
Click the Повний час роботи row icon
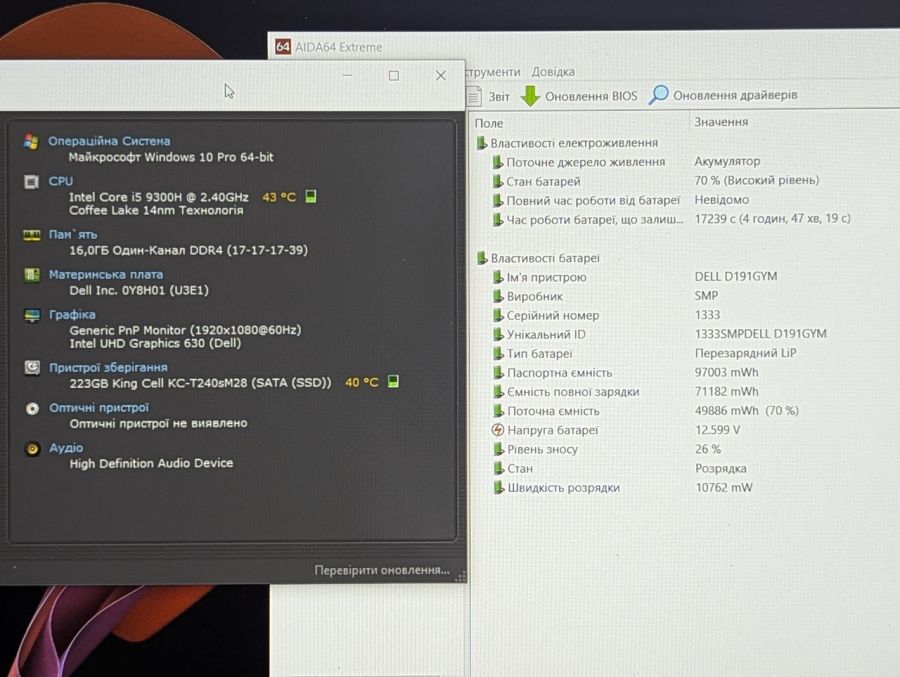498,200
